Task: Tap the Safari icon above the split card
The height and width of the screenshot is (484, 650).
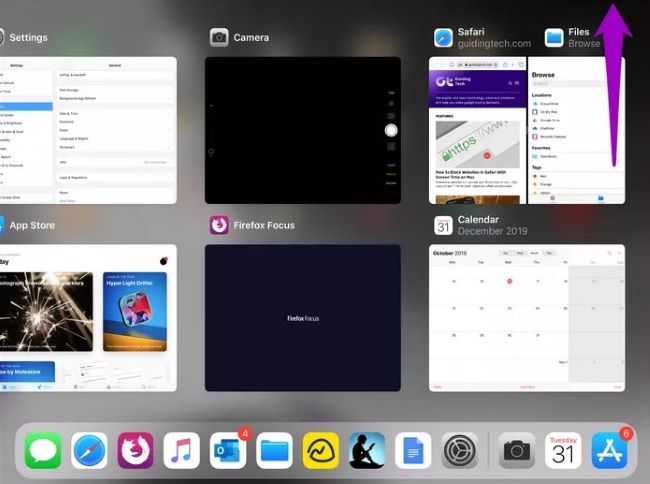Action: pyautogui.click(x=443, y=38)
